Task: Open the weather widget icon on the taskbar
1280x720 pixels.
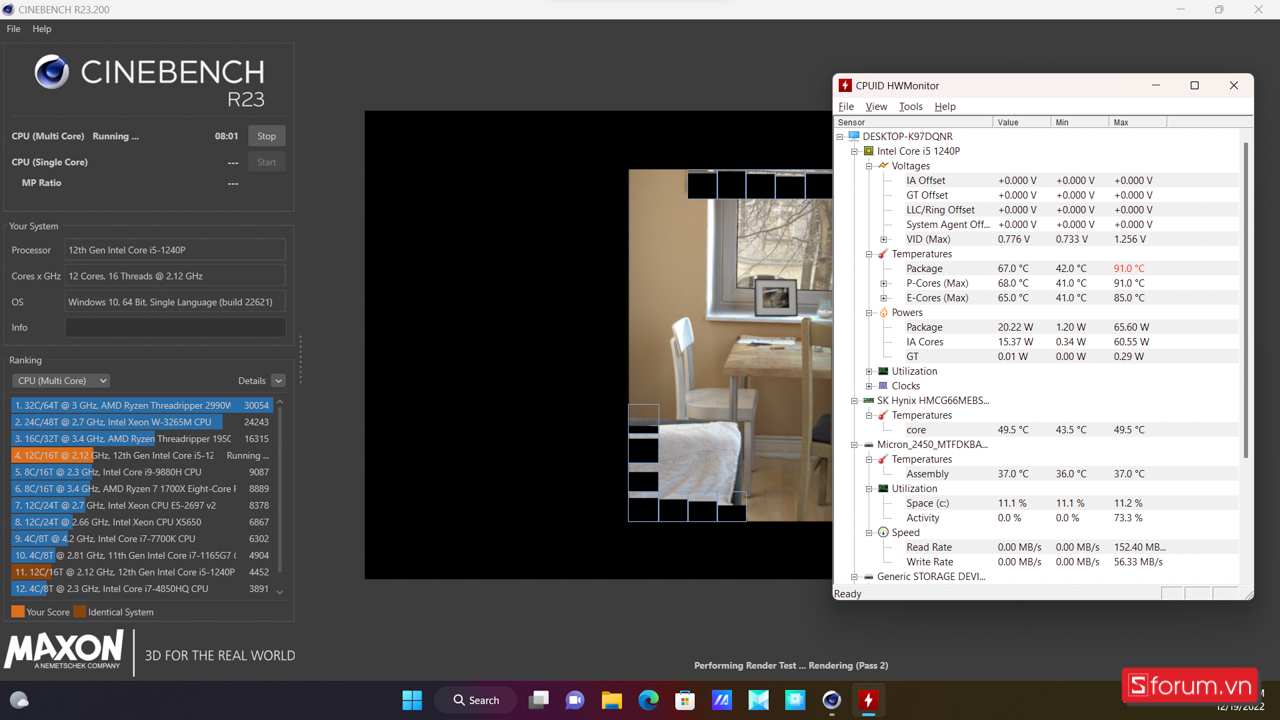Action: click(19, 700)
